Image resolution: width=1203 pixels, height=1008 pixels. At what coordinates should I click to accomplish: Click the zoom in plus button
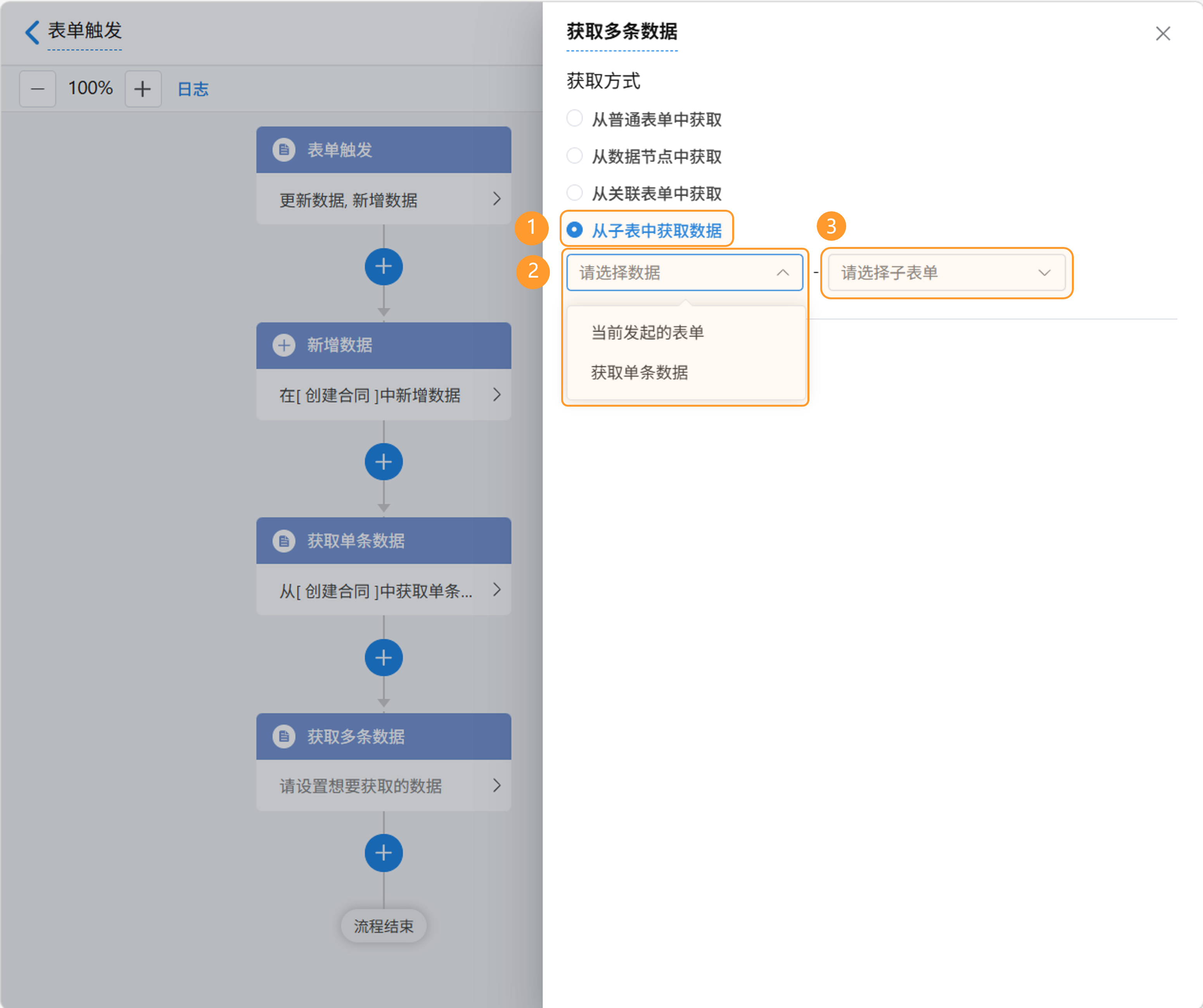click(143, 89)
